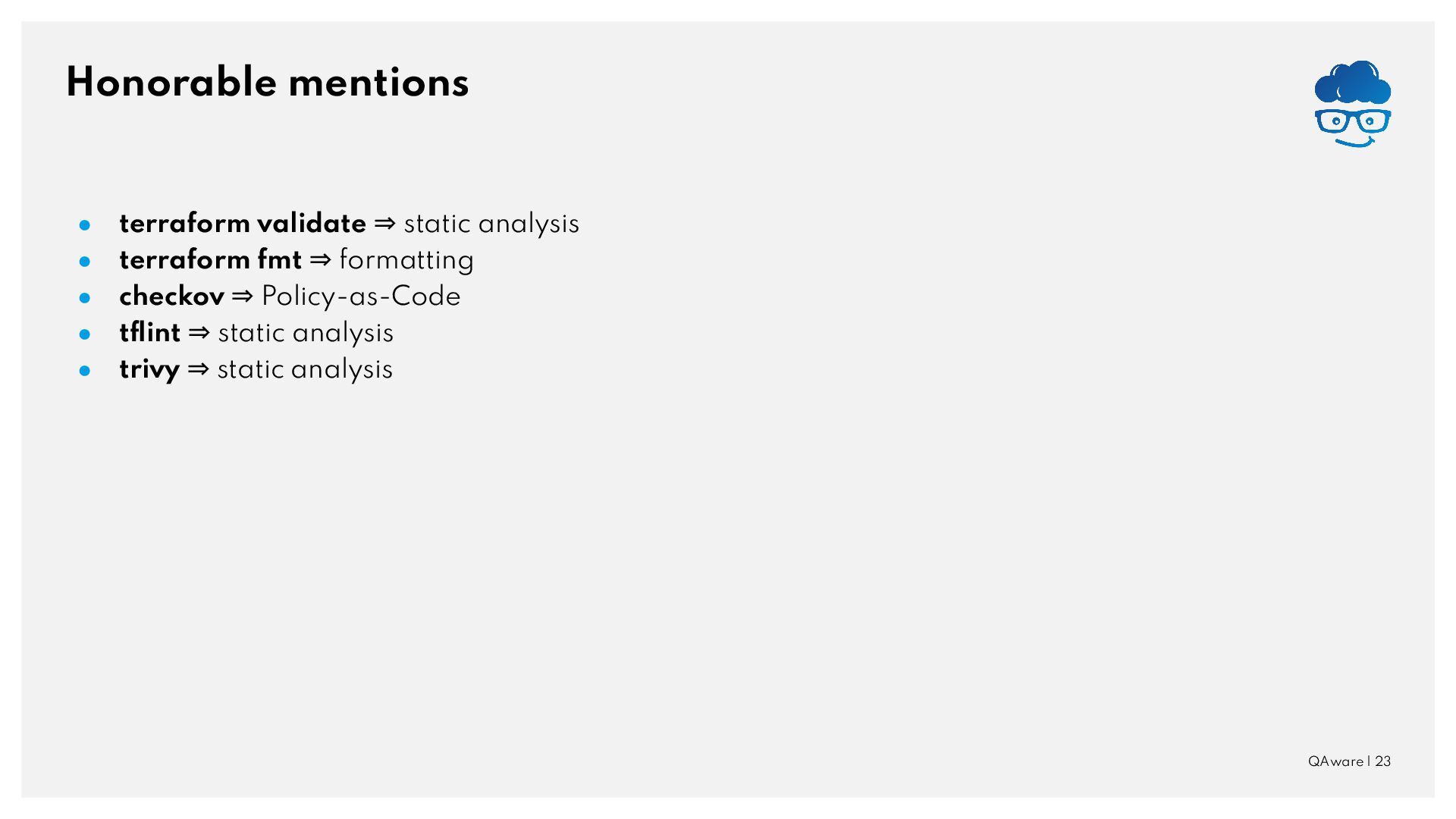The width and height of the screenshot is (1456, 819).
Task: Click the bullet before terraform validate
Action: [x=85, y=225]
